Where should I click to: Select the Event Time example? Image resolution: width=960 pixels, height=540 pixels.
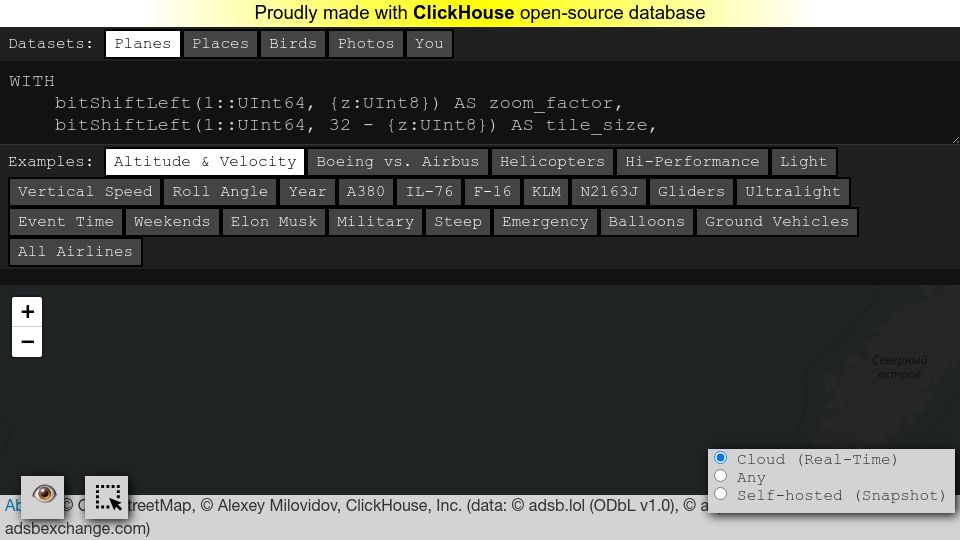(66, 222)
